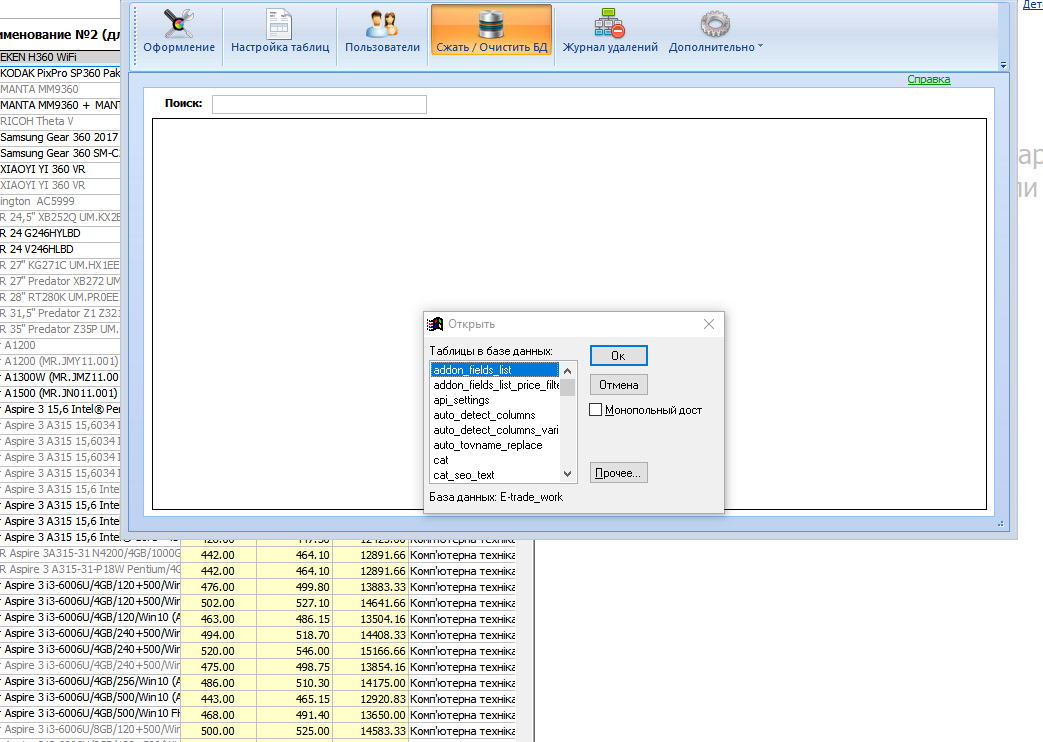Select Сжать / Очистить БД tool
This screenshot has height=742, width=1043.
[492, 31]
